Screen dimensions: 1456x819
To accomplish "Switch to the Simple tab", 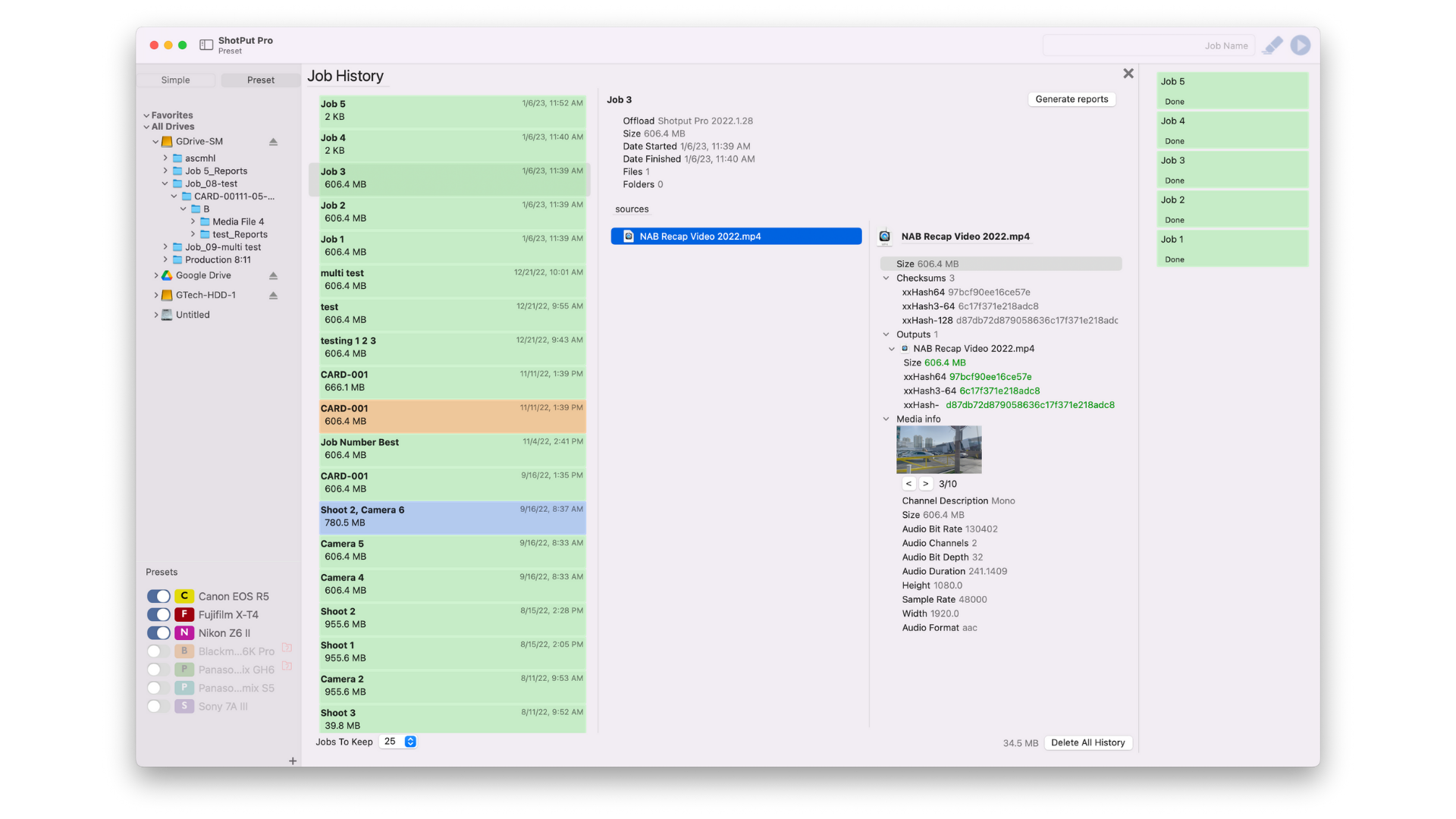I will point(176,80).
